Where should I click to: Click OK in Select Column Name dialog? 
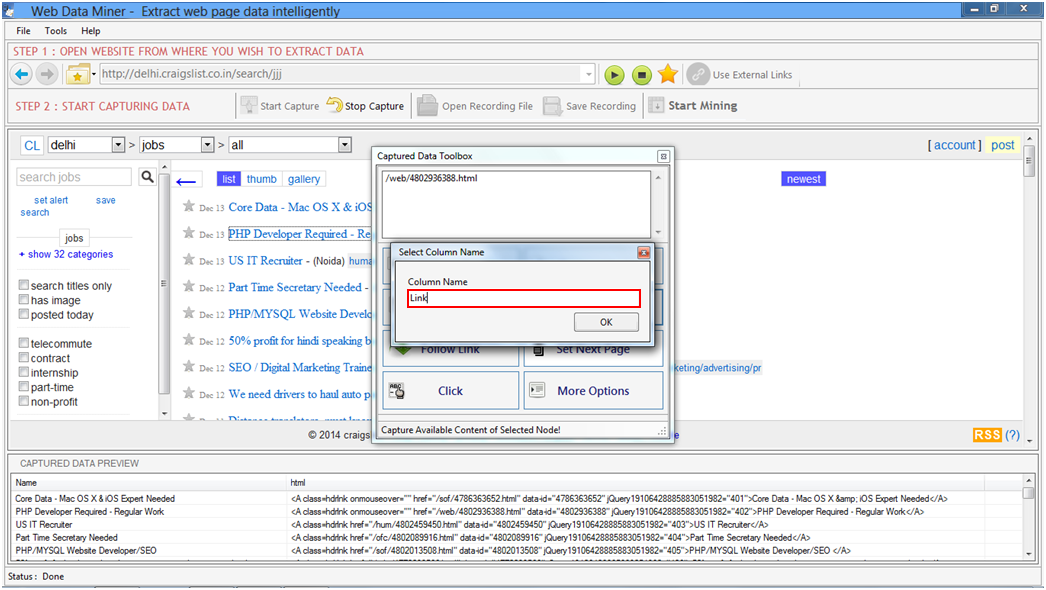(x=606, y=322)
